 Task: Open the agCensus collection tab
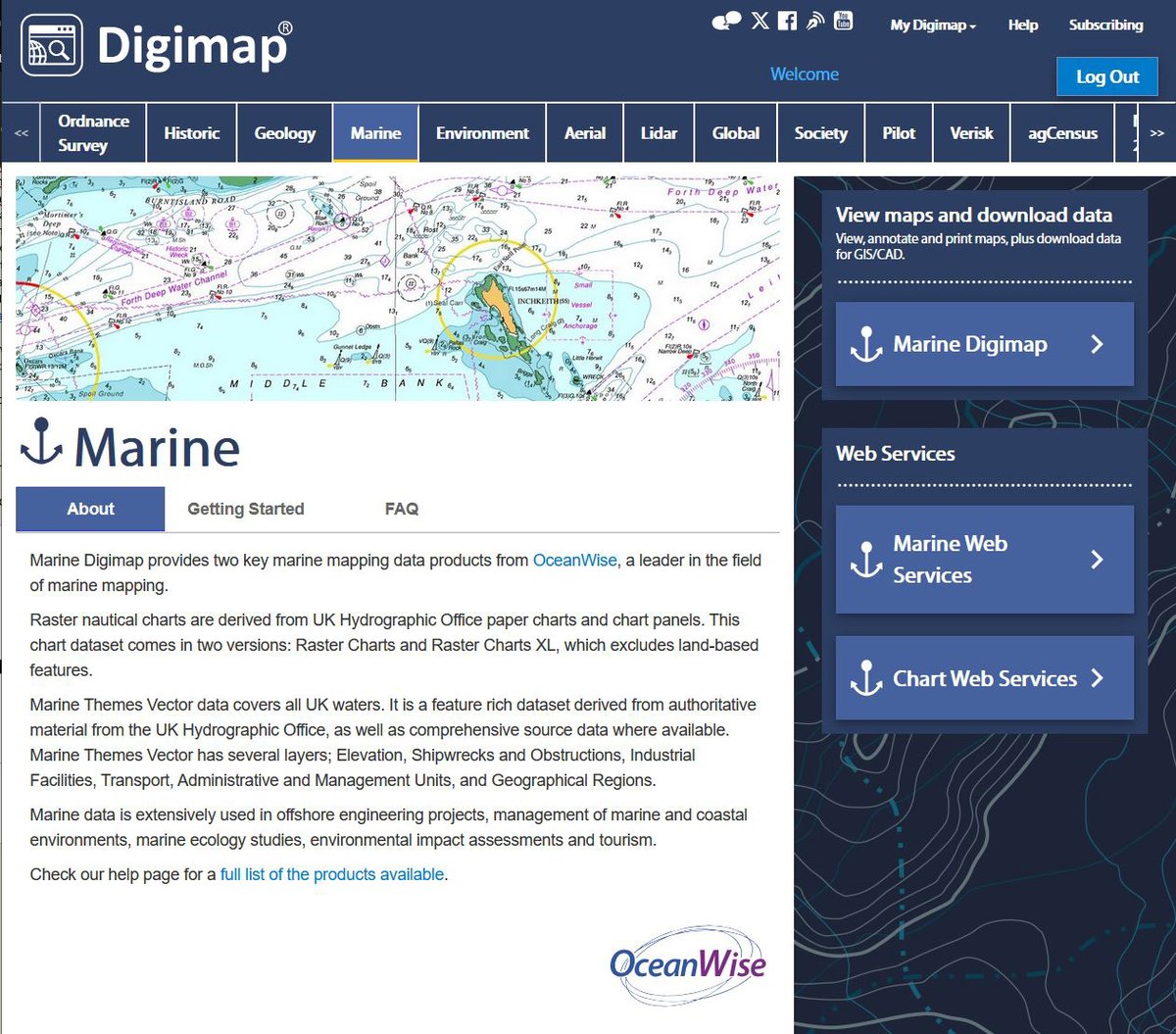[x=1063, y=133]
